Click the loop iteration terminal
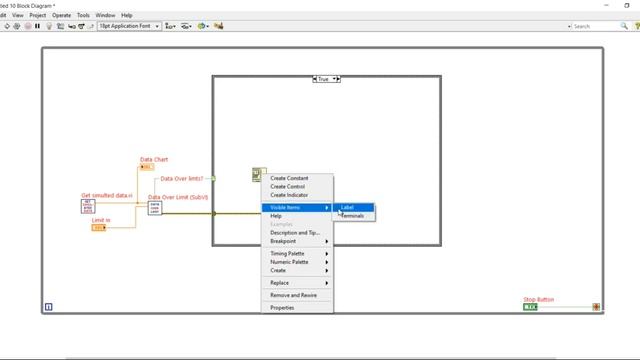The image size is (640, 360). (49, 307)
